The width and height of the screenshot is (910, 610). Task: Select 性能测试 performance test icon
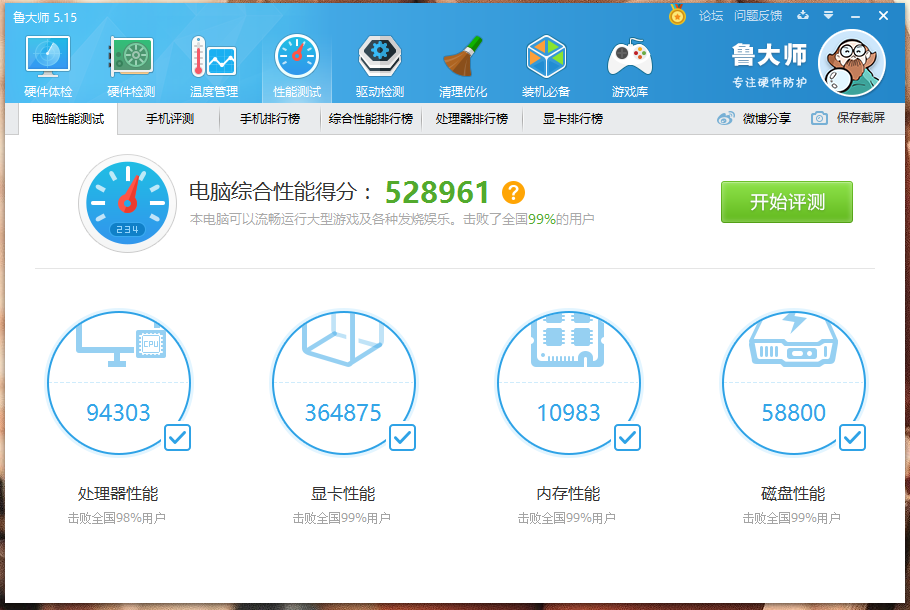pos(297,66)
